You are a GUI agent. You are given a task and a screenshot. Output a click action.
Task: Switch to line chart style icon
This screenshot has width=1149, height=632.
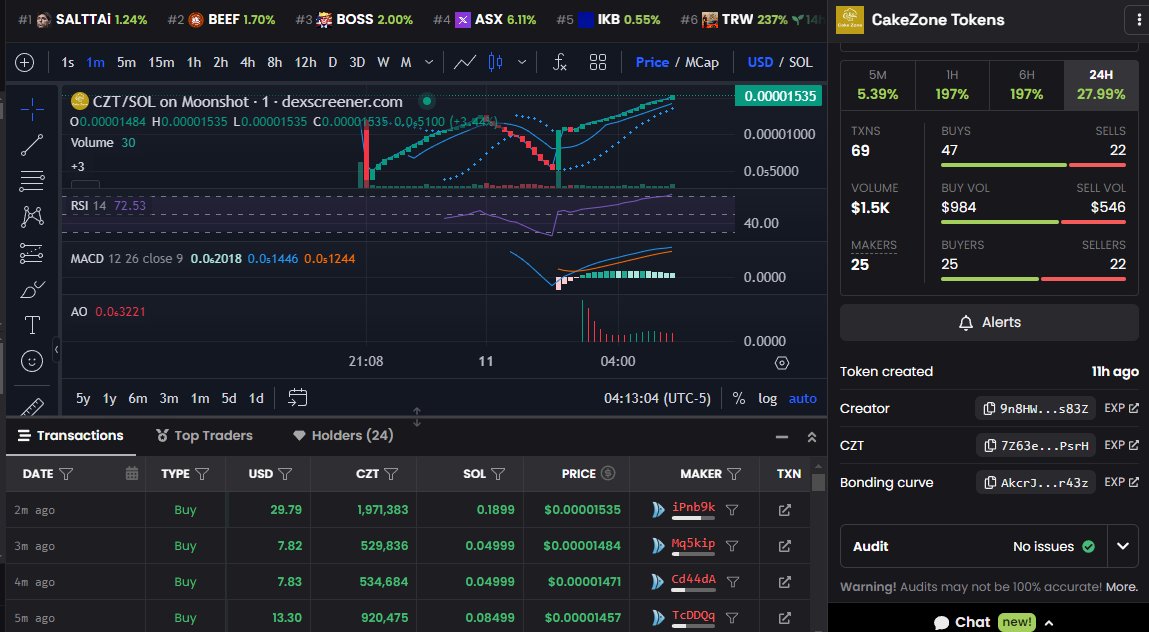point(465,62)
